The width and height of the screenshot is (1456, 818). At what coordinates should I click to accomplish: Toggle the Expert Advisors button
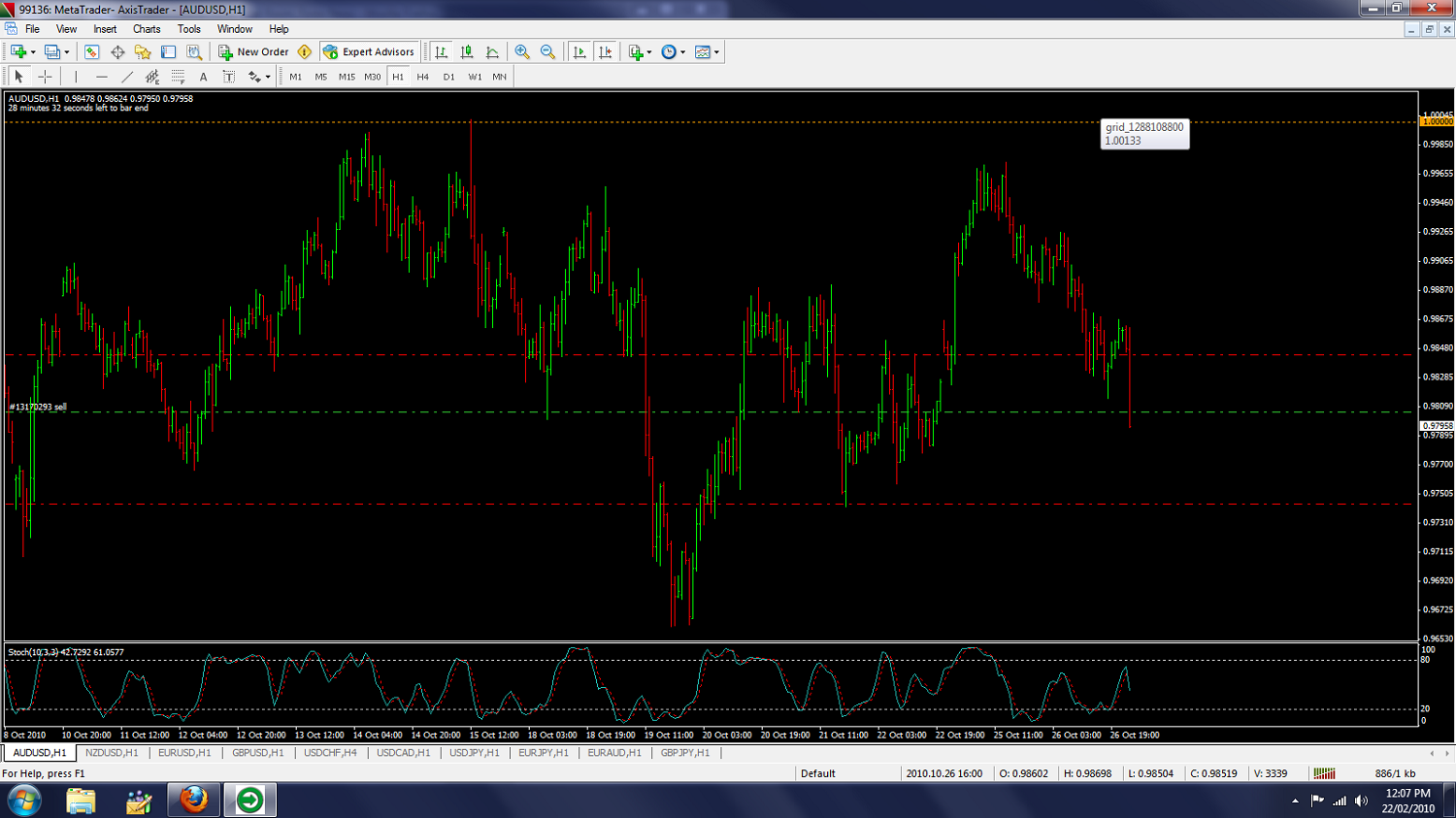370,52
